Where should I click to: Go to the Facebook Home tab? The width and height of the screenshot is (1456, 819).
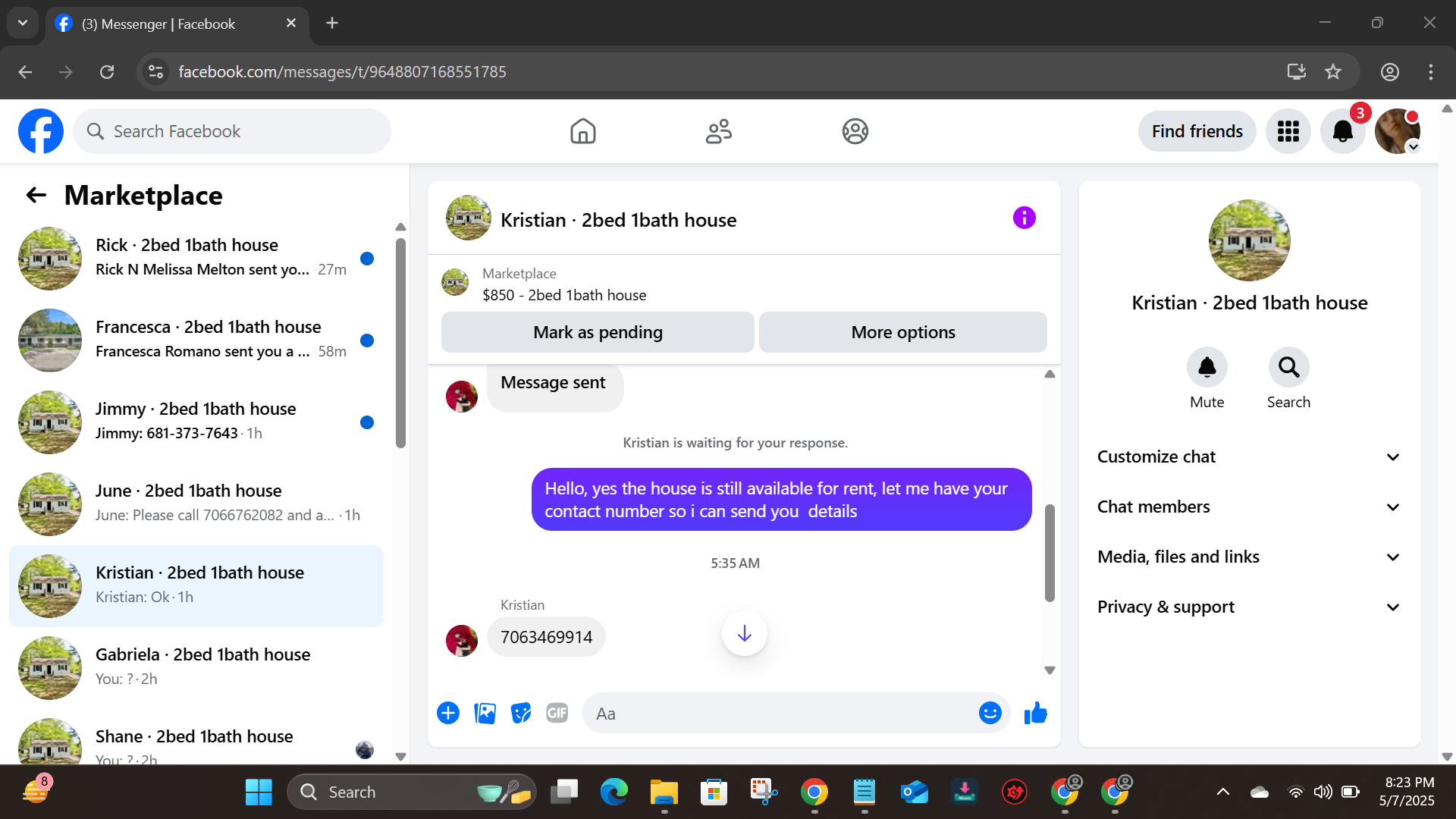(x=582, y=131)
